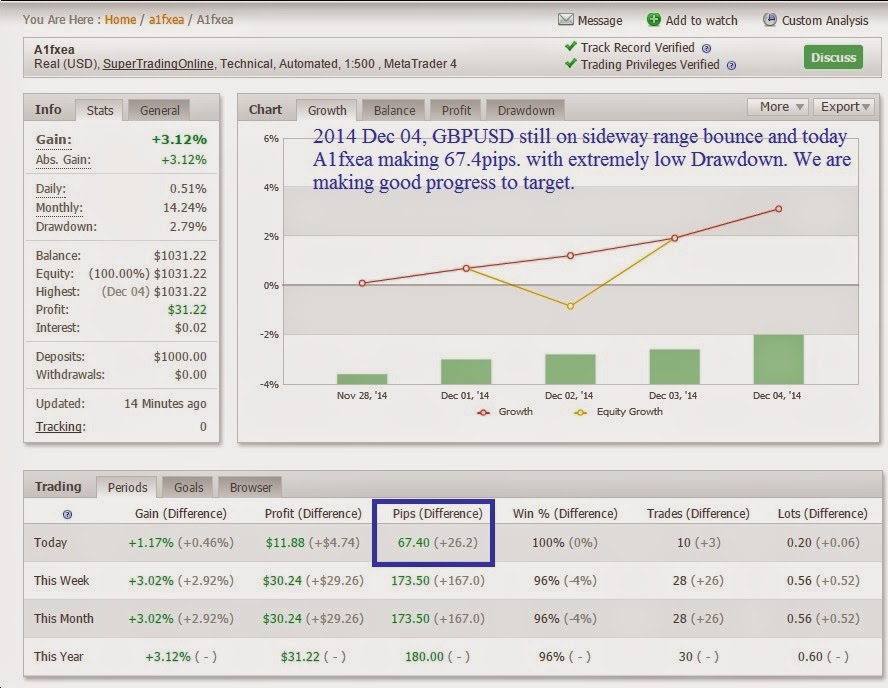Select the Balance chart tab
This screenshot has height=688, width=888.
click(x=394, y=110)
